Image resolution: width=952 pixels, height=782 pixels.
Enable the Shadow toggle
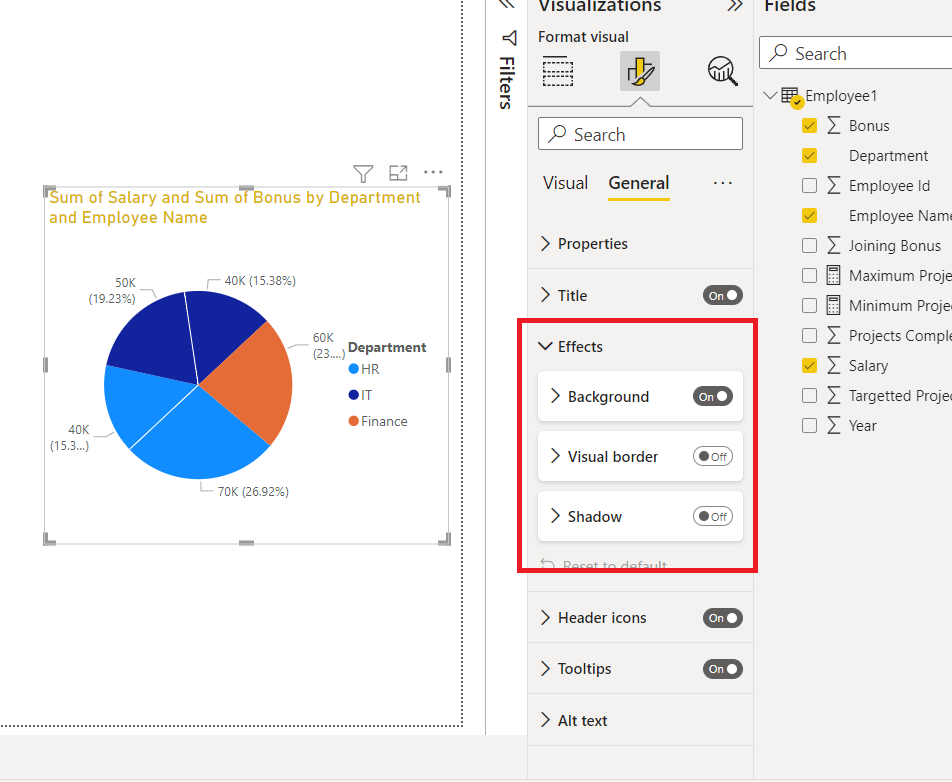pyautogui.click(x=713, y=517)
